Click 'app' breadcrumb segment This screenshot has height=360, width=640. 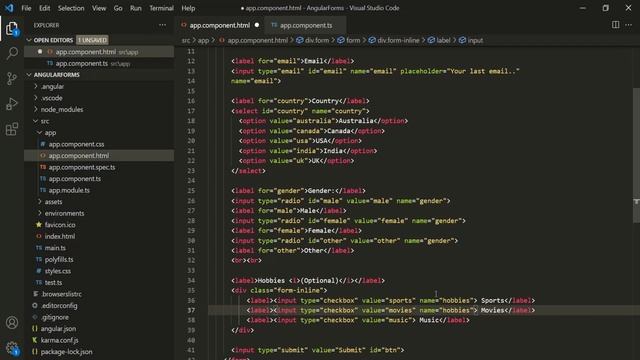pyautogui.click(x=203, y=40)
